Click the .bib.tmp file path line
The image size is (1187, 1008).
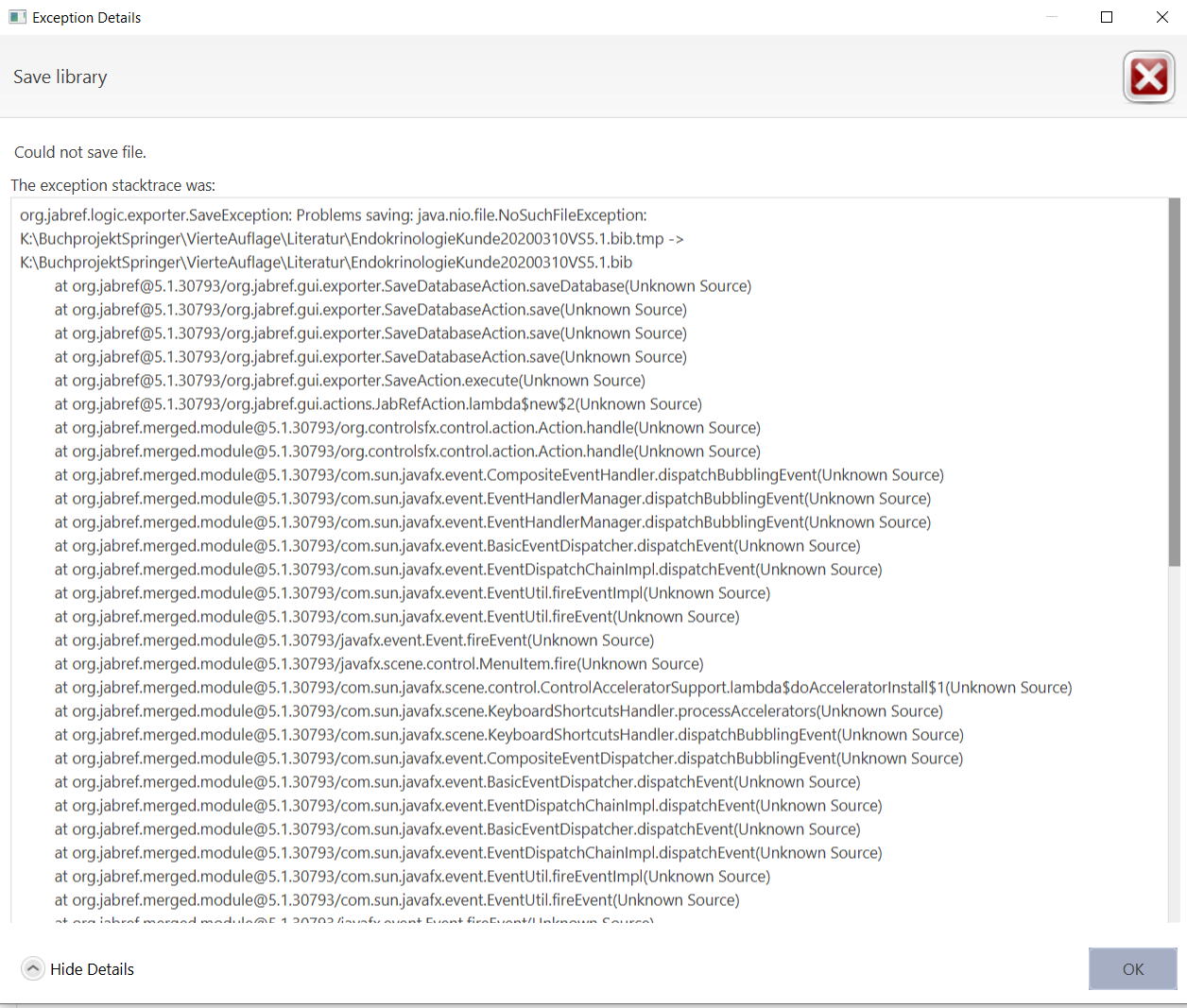click(x=352, y=239)
